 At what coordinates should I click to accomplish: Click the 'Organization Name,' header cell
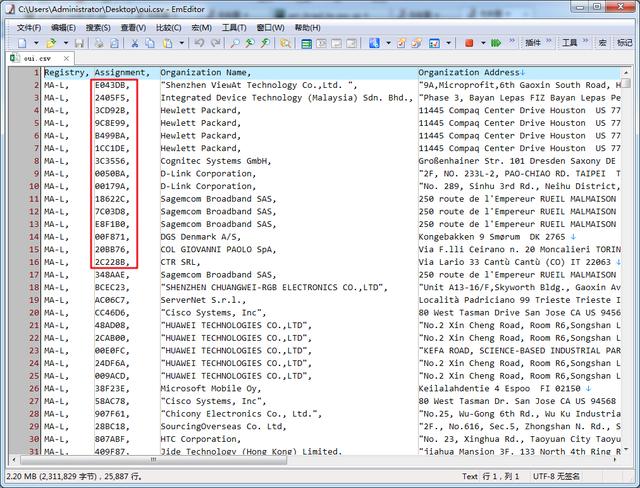[205, 73]
